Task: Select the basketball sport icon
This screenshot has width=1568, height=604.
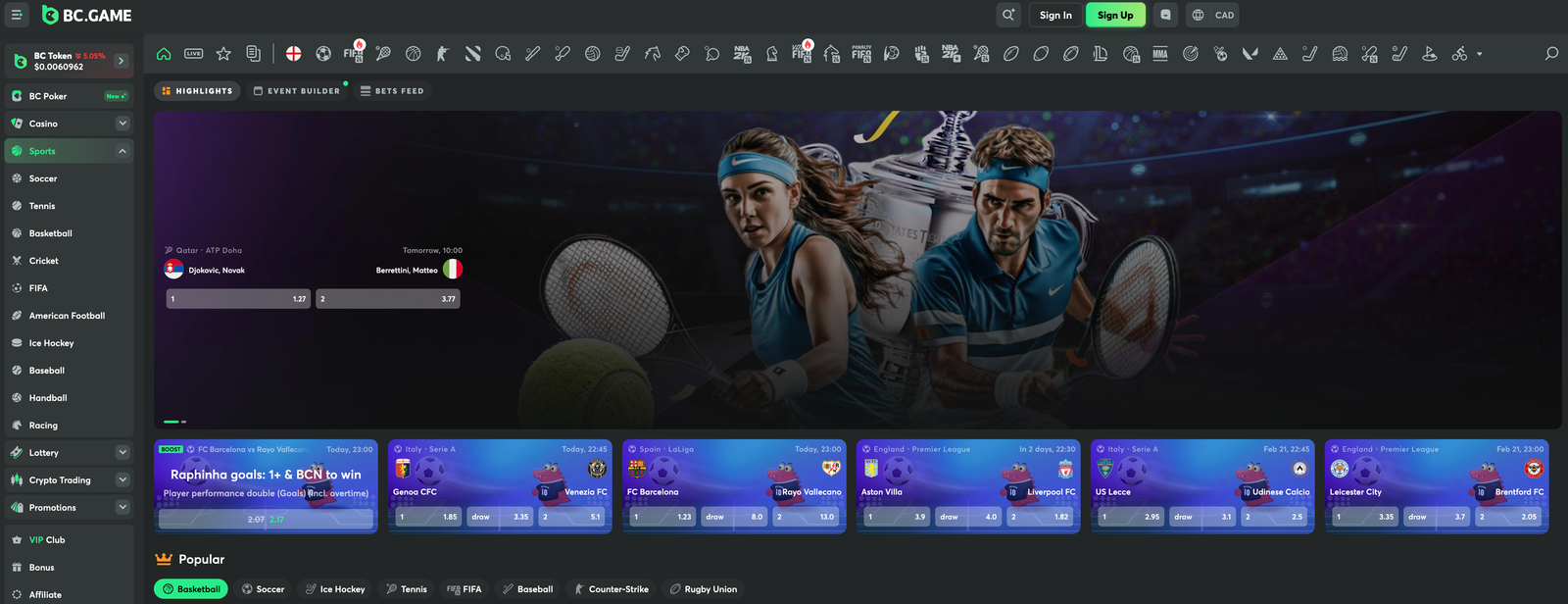Action: pyautogui.click(x=413, y=54)
